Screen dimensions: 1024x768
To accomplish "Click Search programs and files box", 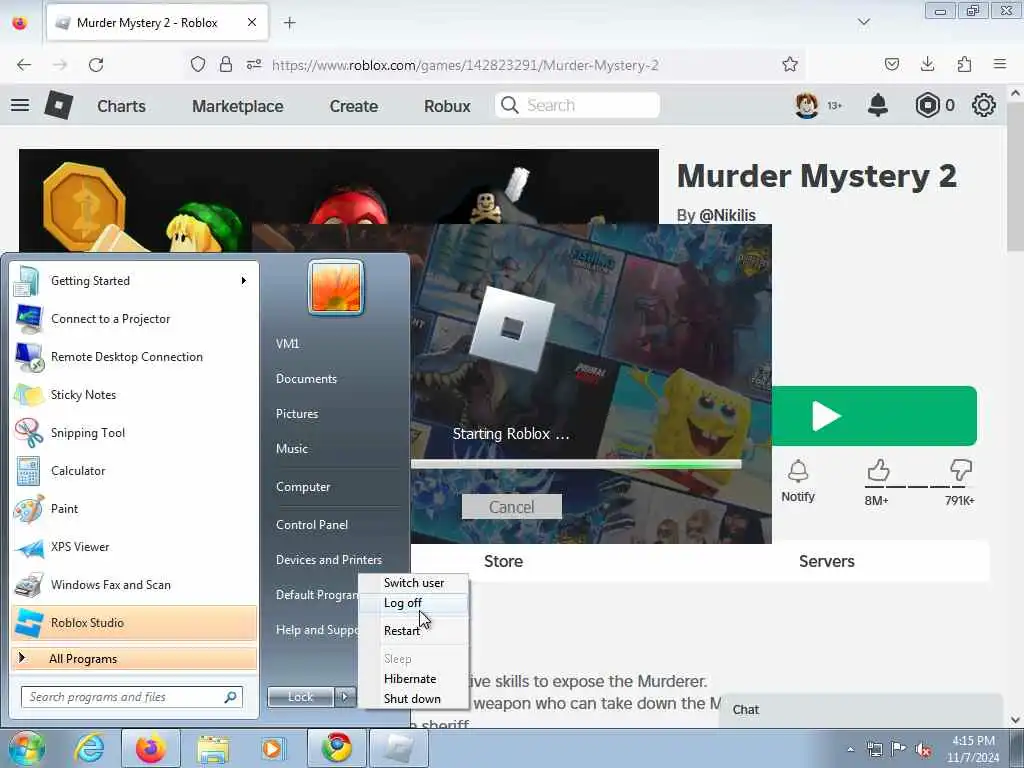I will pos(131,697).
